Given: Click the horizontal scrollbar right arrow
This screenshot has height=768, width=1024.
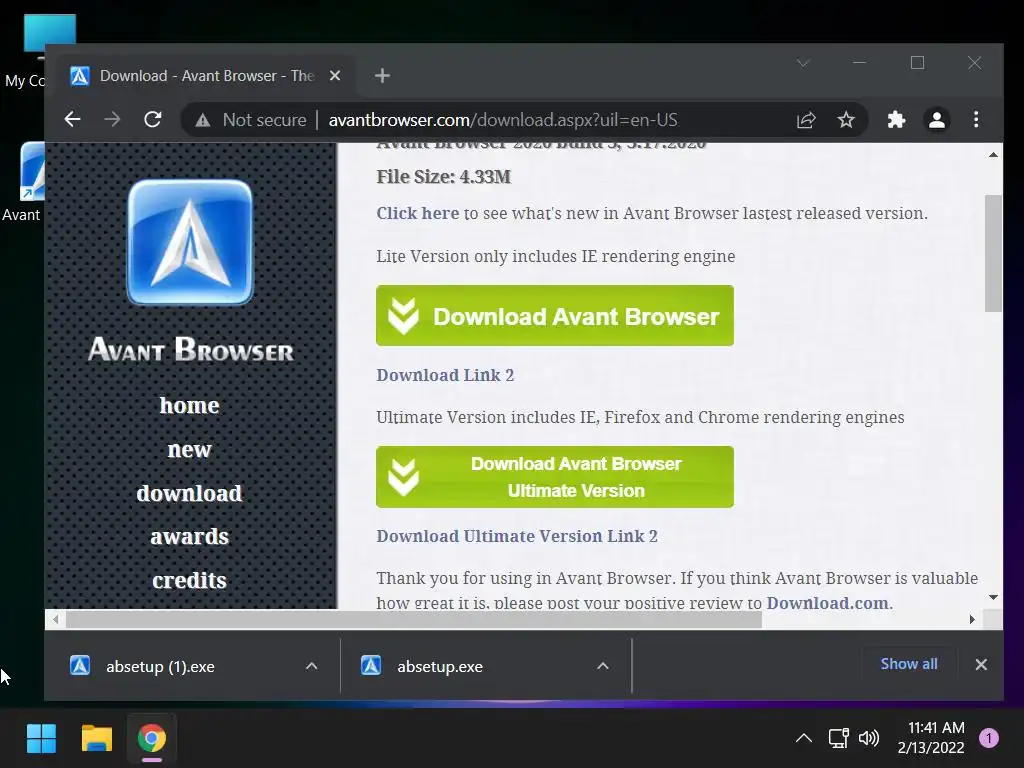Looking at the screenshot, I should pos(972,619).
